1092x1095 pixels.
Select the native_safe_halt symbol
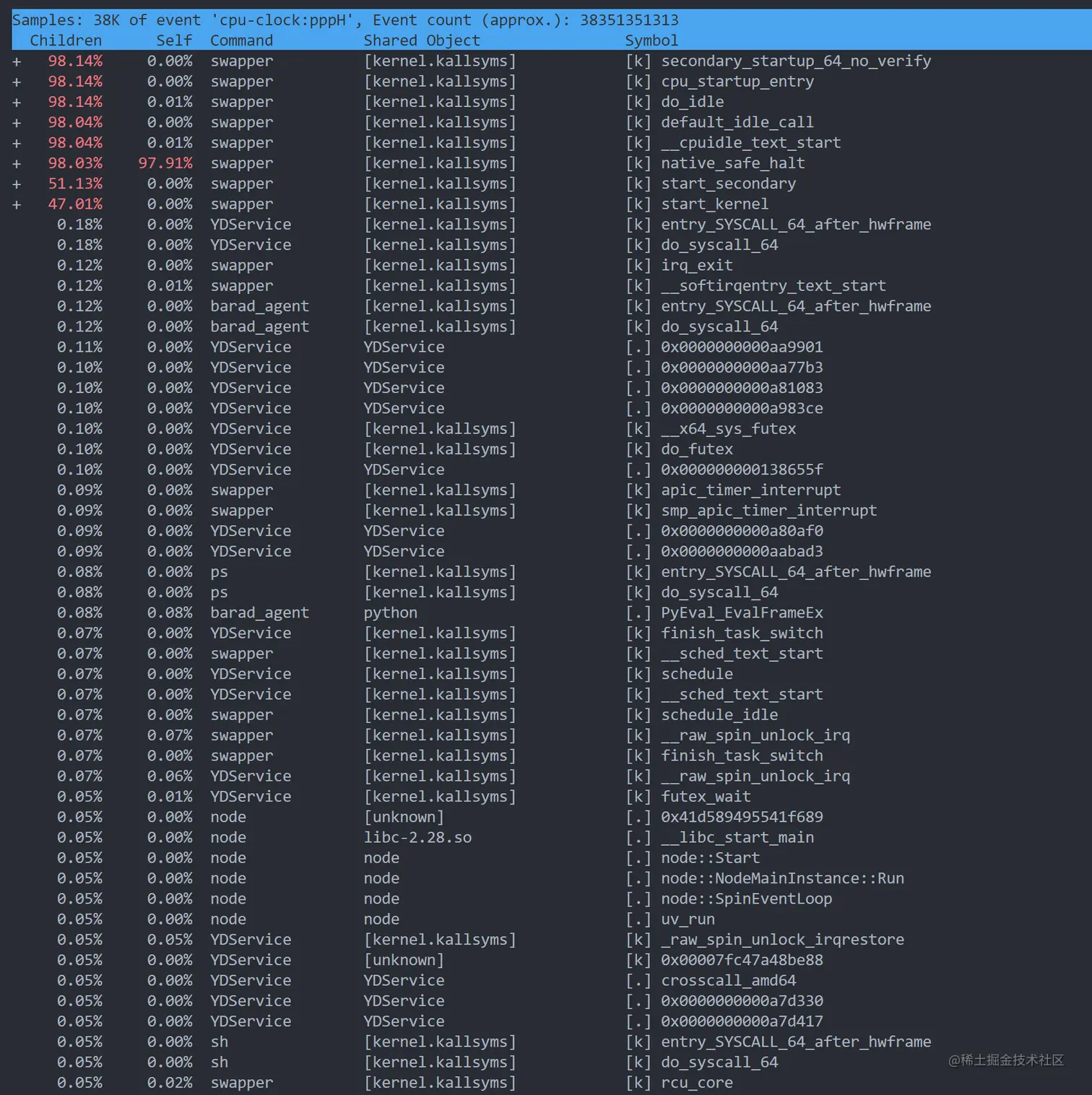[x=733, y=163]
